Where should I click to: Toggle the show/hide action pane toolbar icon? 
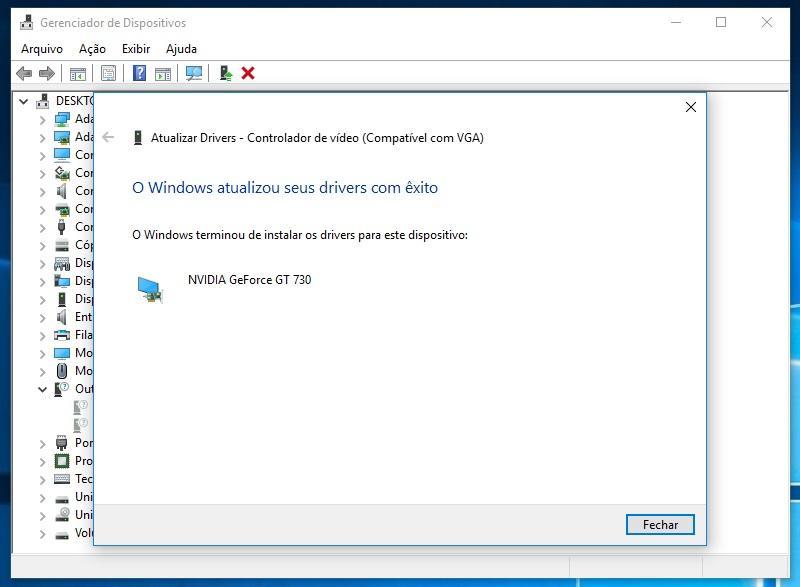point(163,74)
